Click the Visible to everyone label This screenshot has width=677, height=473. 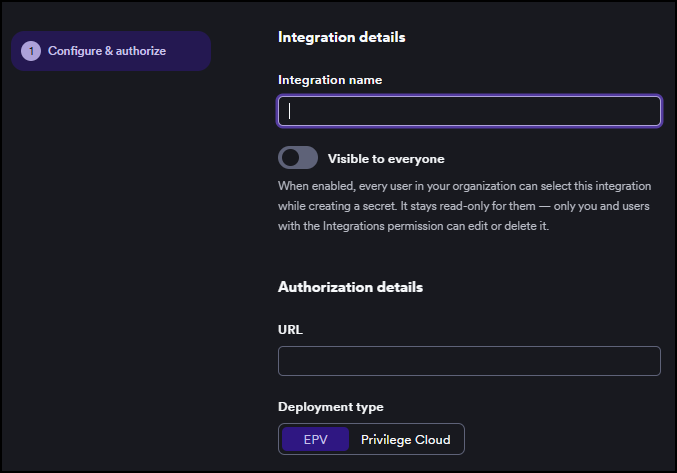pos(386,159)
